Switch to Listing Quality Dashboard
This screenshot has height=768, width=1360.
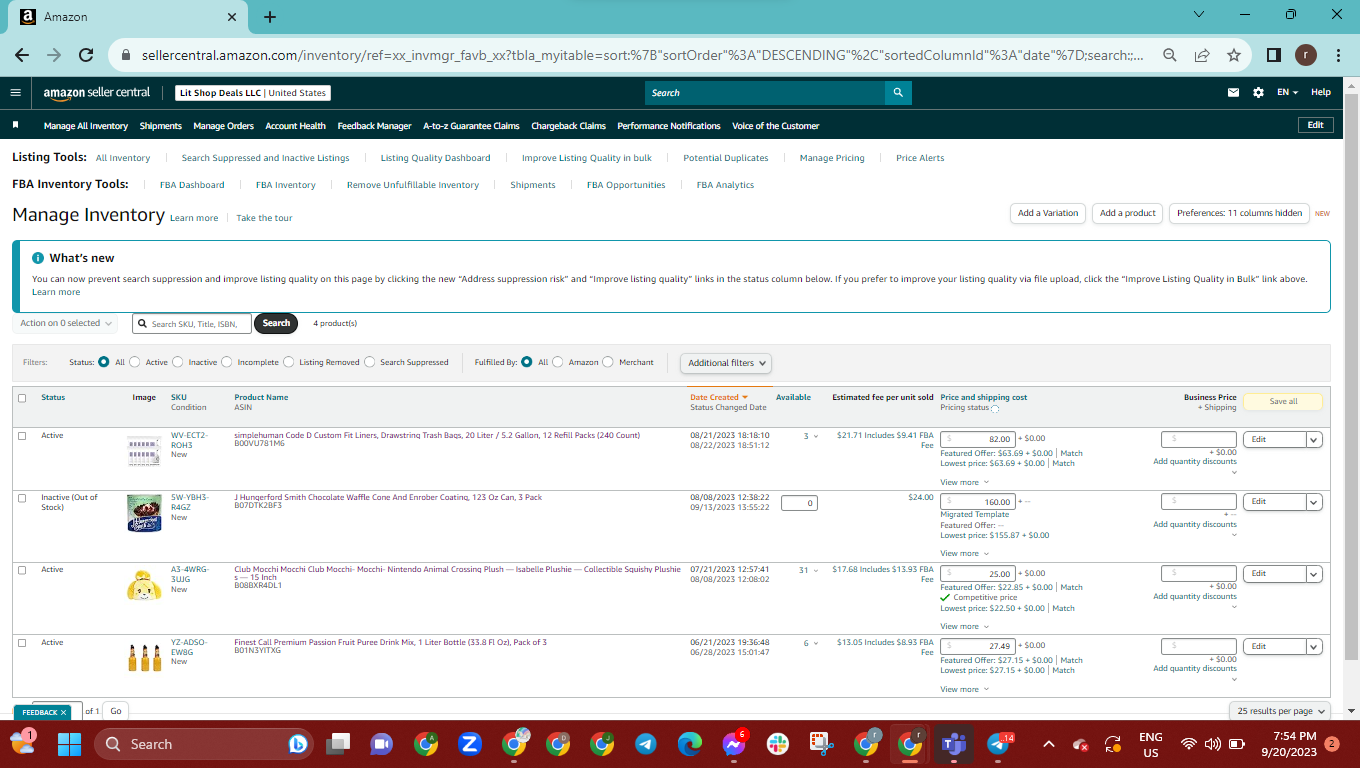[x=436, y=158]
